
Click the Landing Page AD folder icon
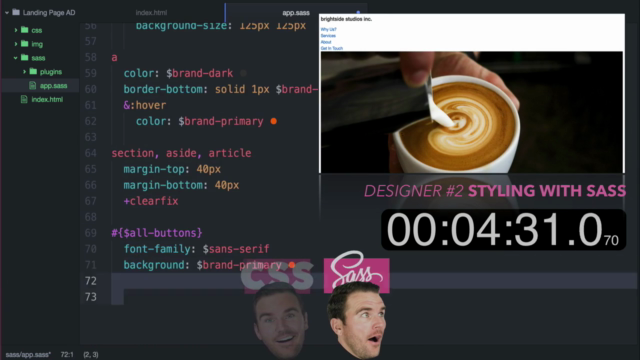pos(16,12)
